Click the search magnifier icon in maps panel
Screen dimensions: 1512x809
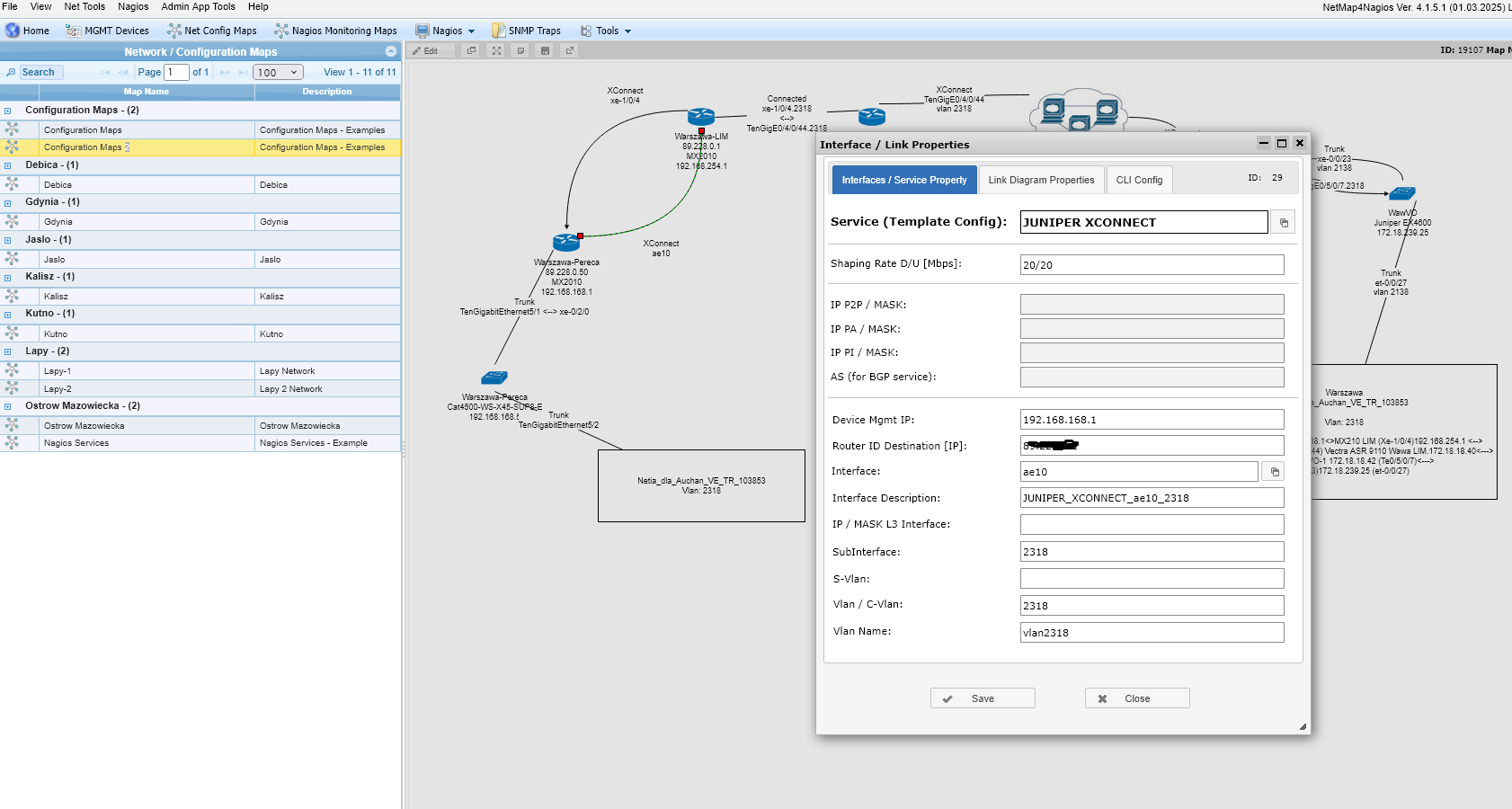[11, 72]
